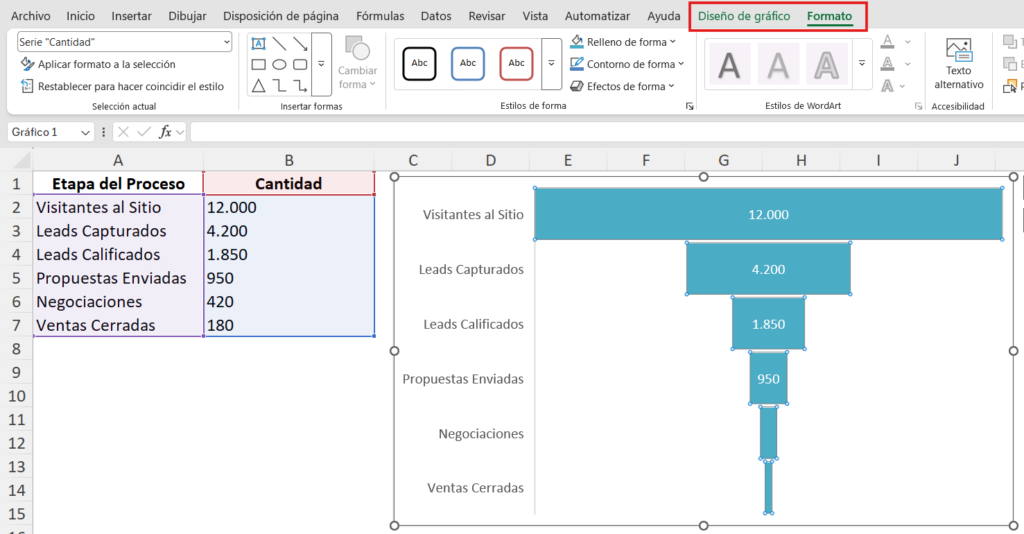This screenshot has height=534, width=1024.
Task: Select cell Propuestas Enviadas in column A
Action: (x=118, y=278)
